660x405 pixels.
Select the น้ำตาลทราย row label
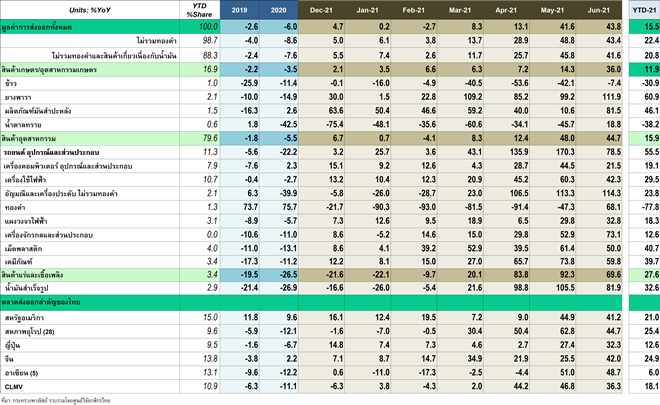tap(28, 122)
